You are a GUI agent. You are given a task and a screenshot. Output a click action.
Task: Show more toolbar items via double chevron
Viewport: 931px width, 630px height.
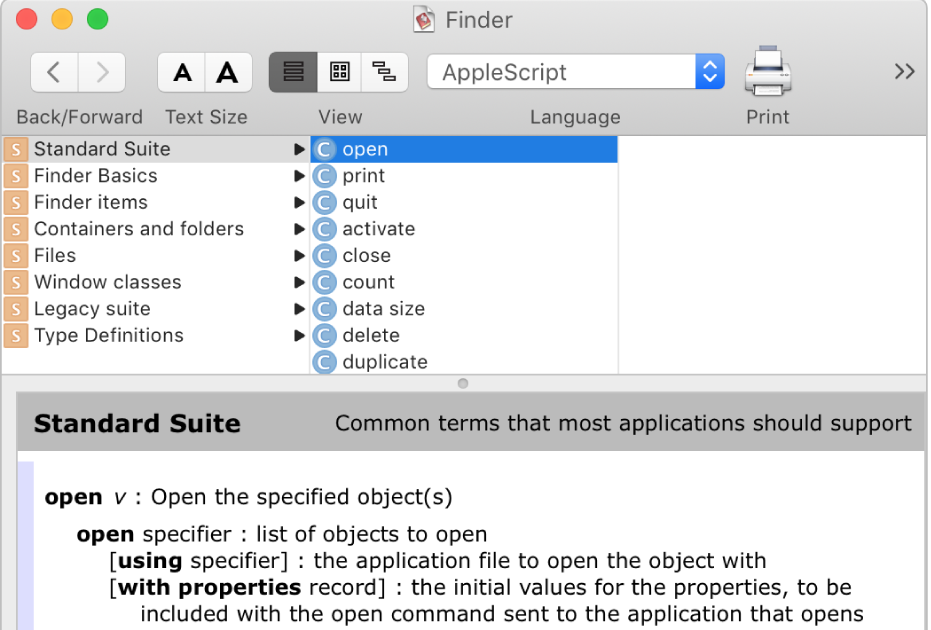coord(904,72)
